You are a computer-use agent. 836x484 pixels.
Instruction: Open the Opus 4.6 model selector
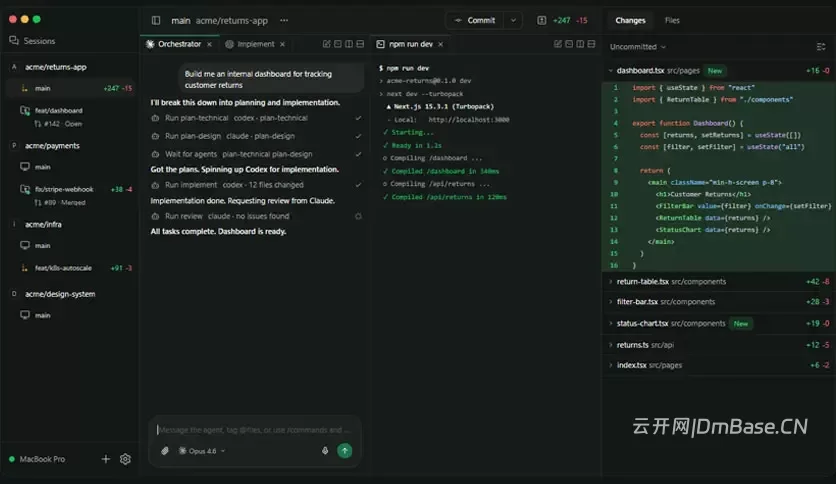(202, 451)
